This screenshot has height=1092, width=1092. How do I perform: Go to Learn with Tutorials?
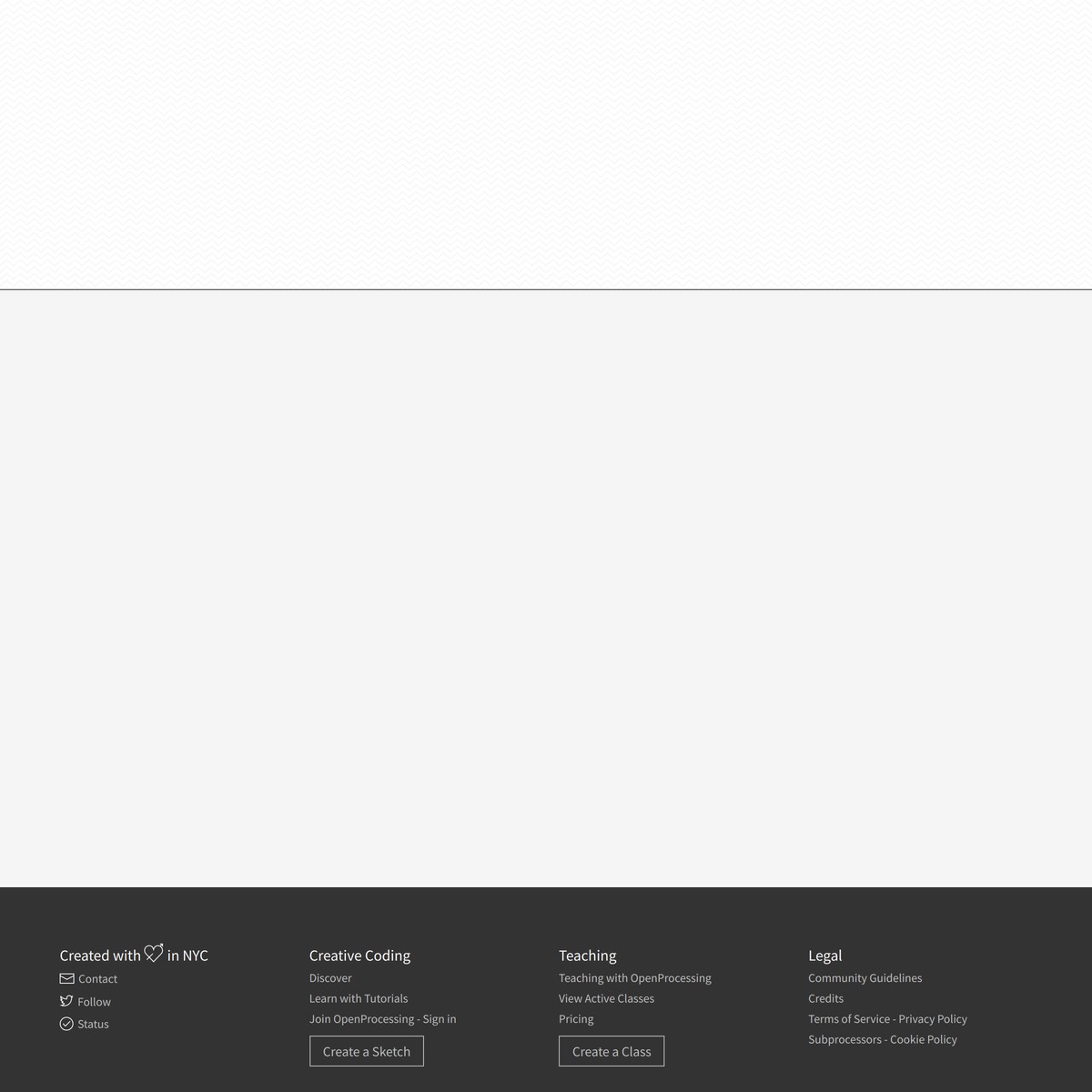(x=359, y=998)
